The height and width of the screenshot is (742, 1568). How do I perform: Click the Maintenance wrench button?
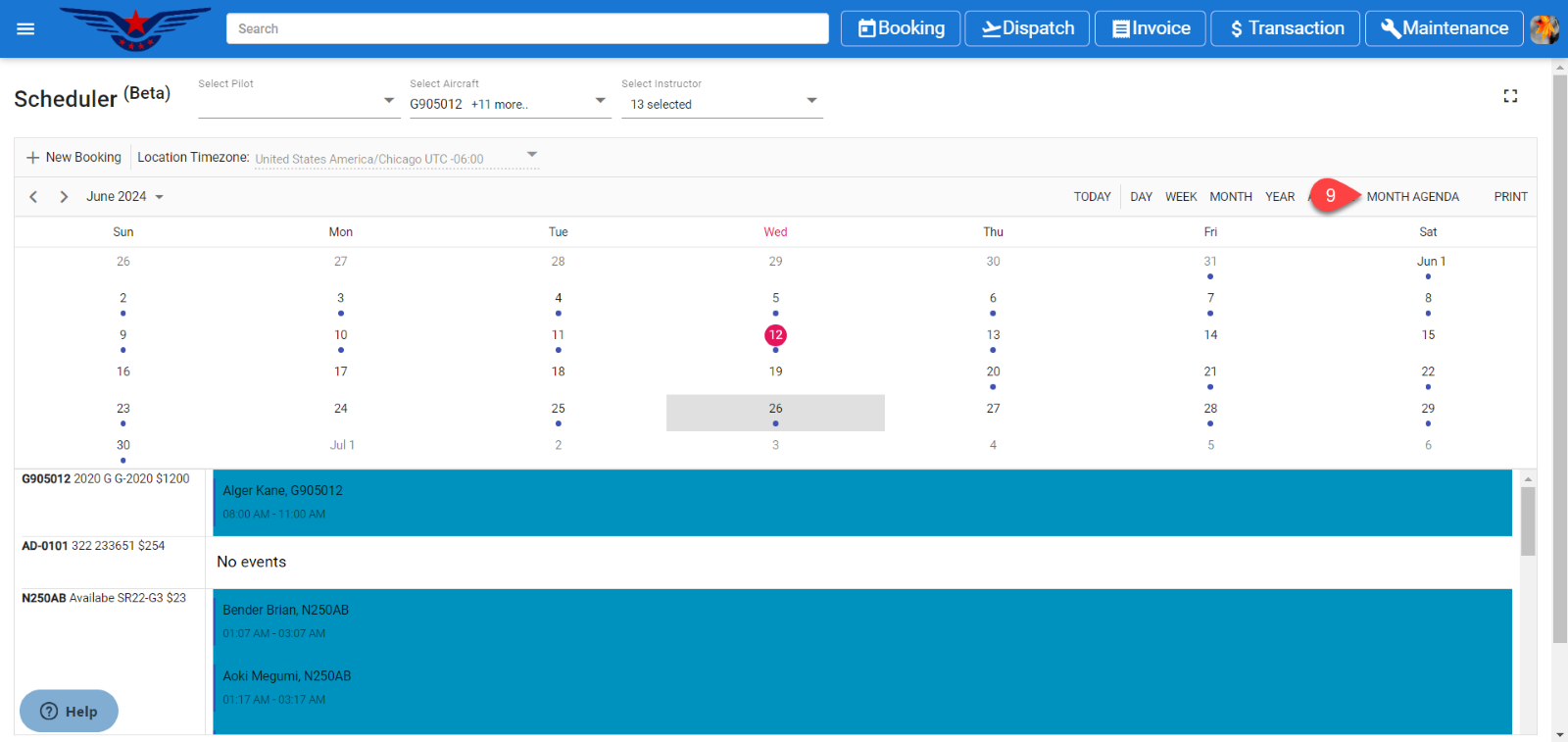click(x=1444, y=28)
